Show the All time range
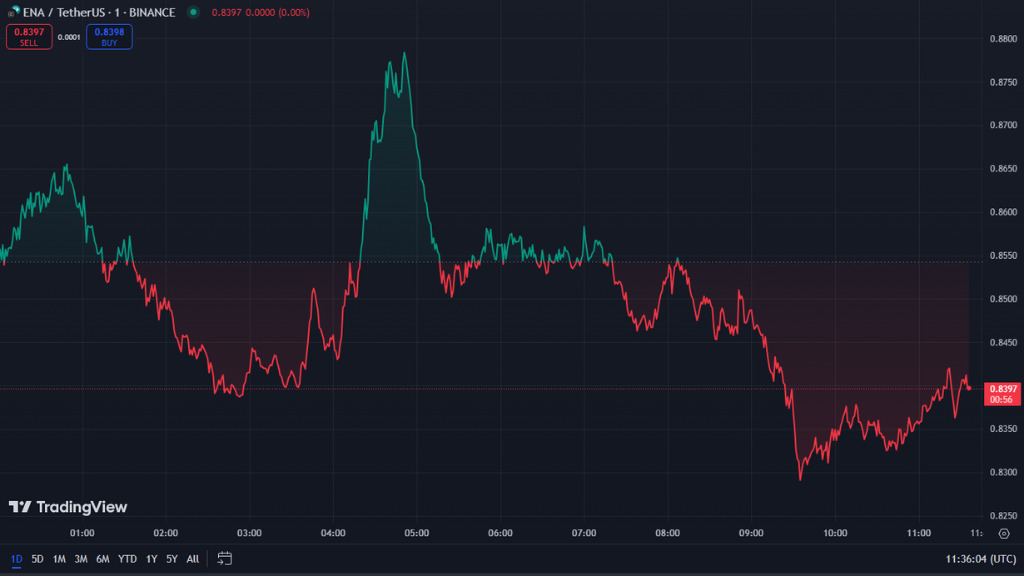This screenshot has height=576, width=1024. coord(192,559)
